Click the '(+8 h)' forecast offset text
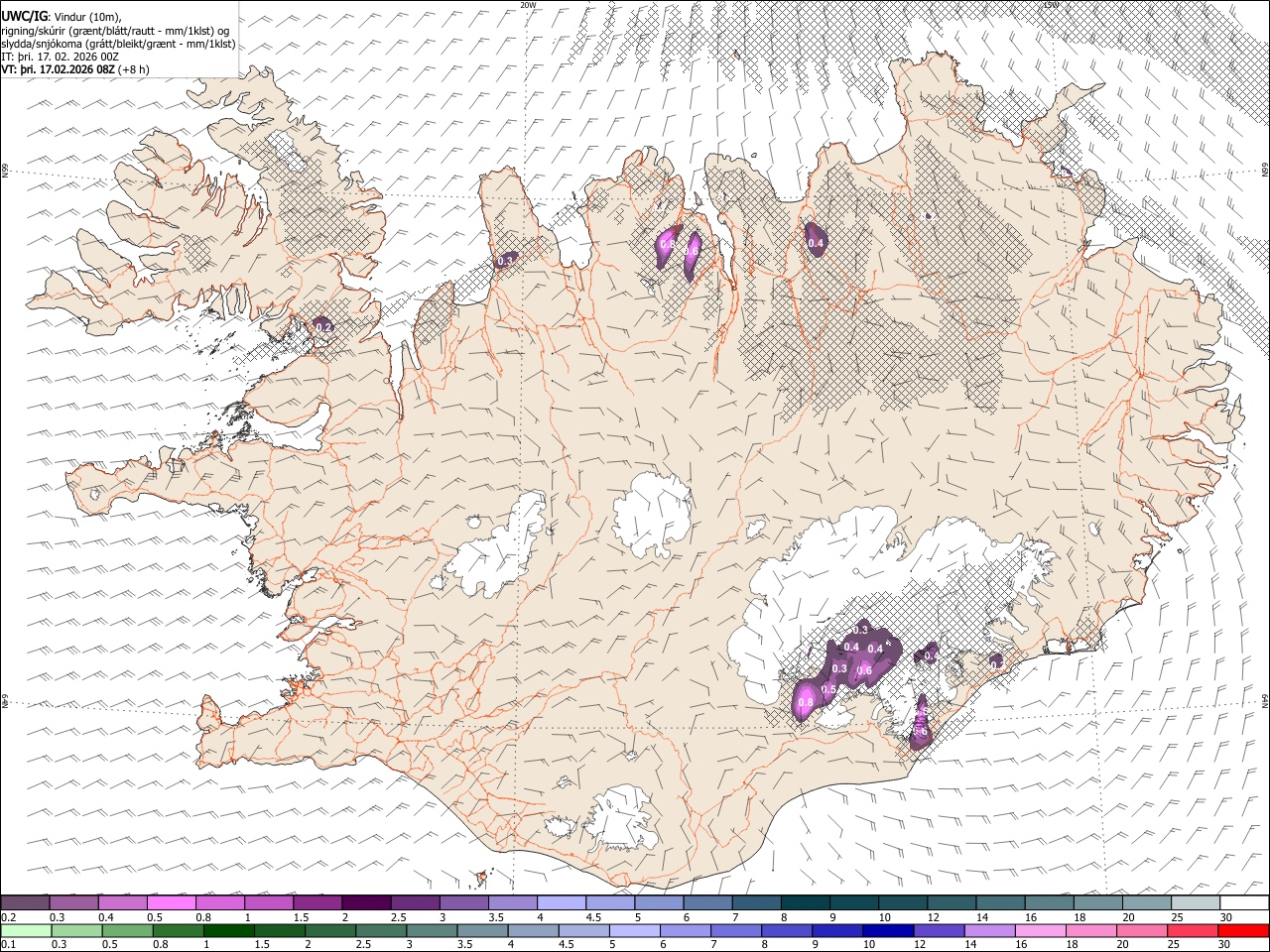 (x=133, y=69)
